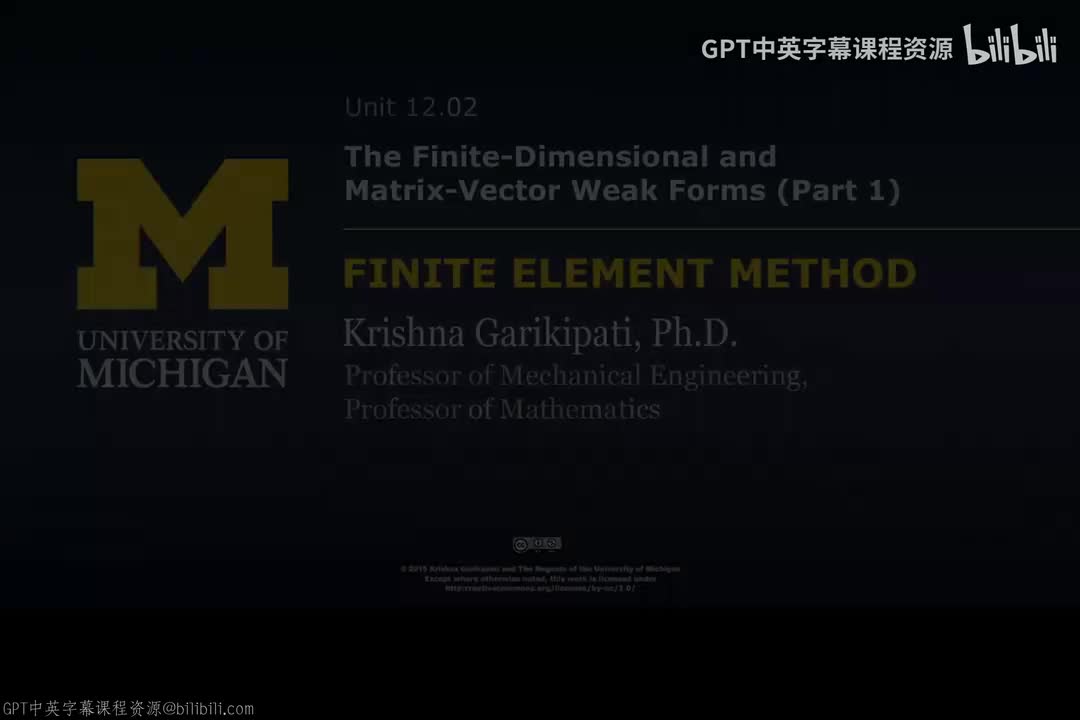This screenshot has width=1080, height=720.
Task: Click the bilibili logo in the corner
Action: pos(1010,45)
